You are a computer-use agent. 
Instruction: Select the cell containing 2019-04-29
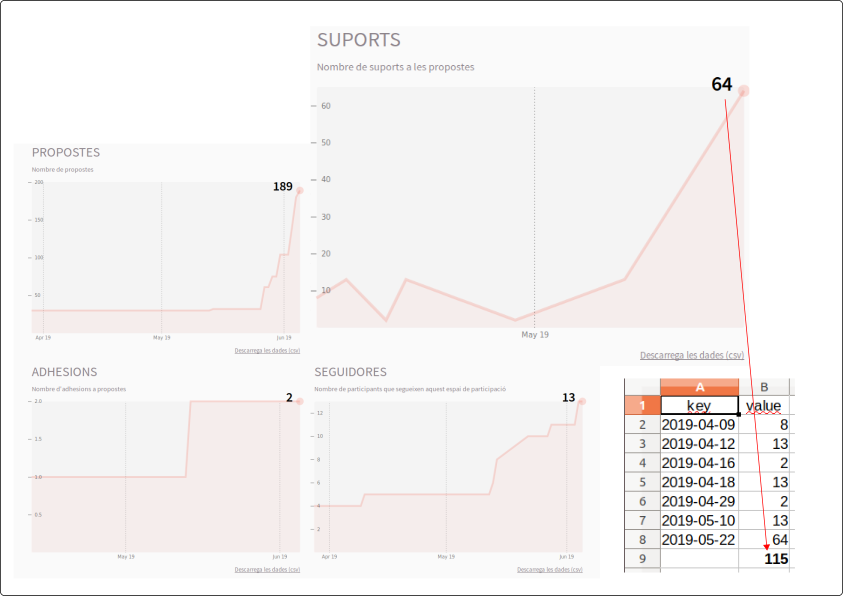pyautogui.click(x=699, y=501)
